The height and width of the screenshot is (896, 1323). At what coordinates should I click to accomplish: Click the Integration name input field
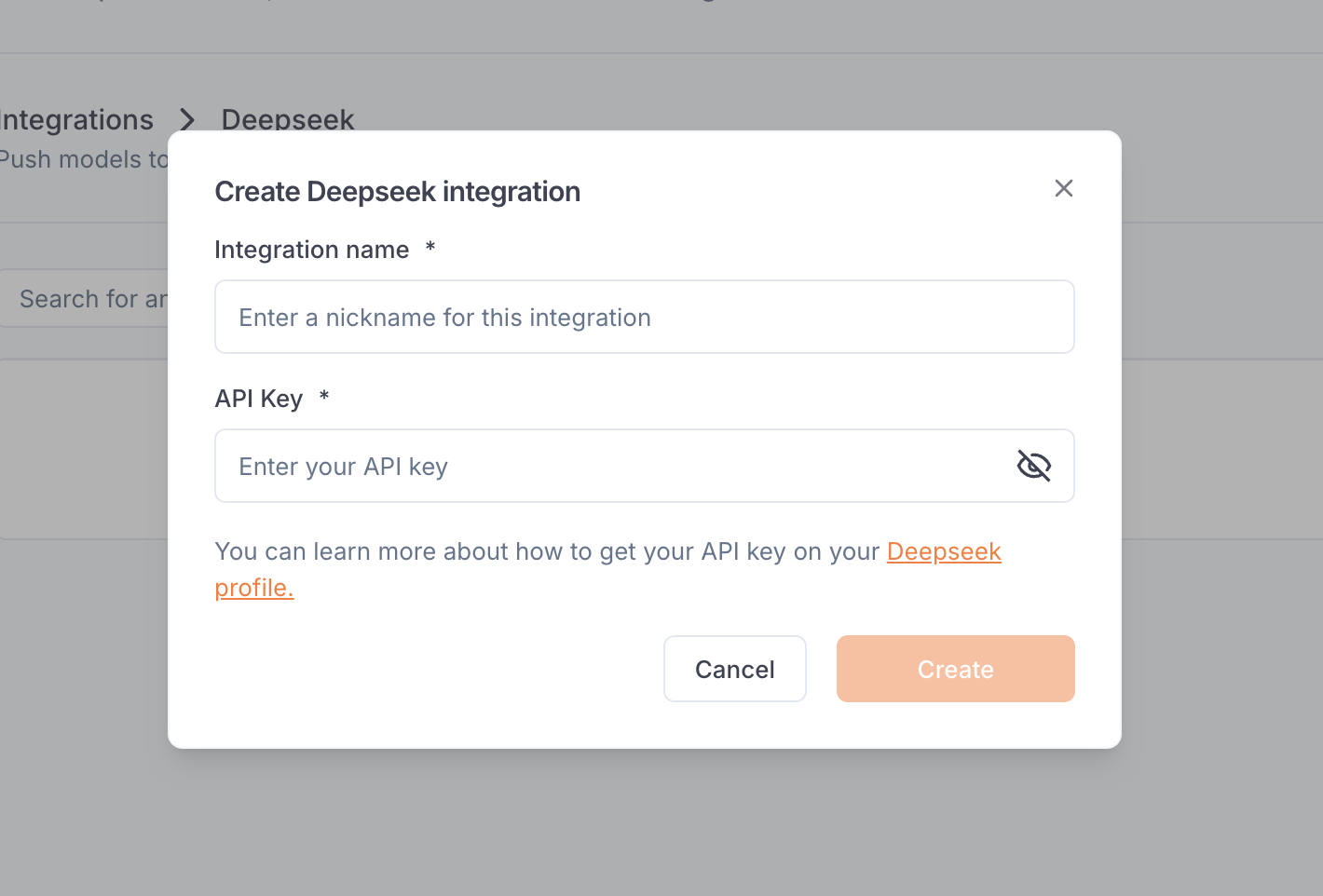coord(643,318)
